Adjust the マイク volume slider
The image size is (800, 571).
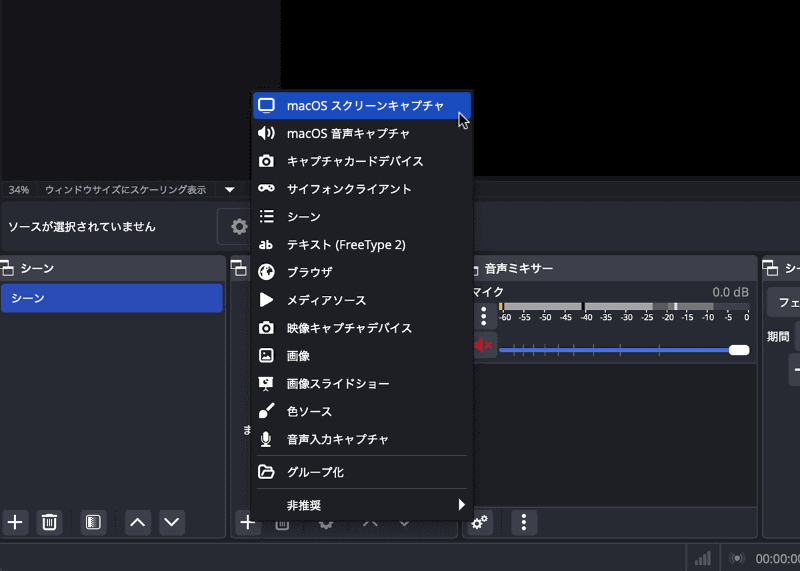tap(624, 350)
